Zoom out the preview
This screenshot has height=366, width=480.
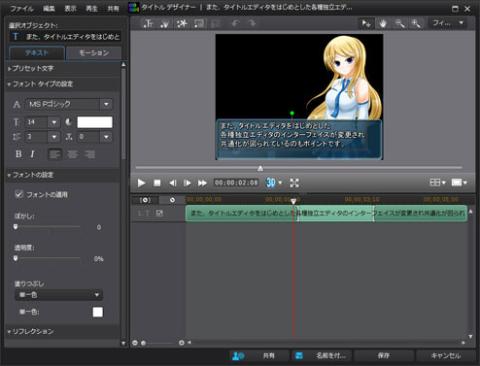(399, 23)
